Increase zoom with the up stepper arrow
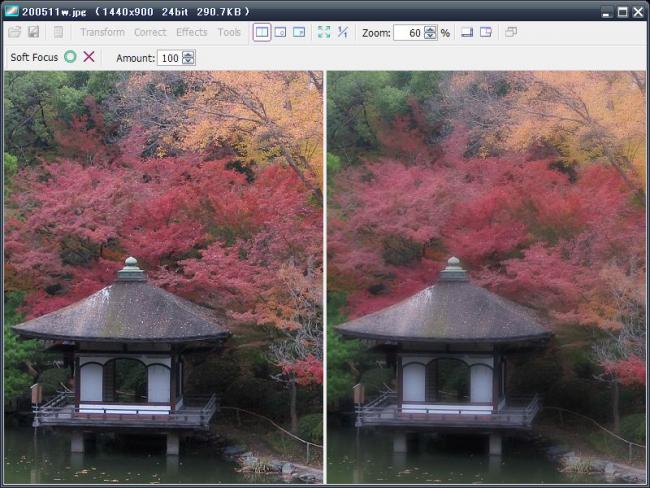Screen dimensions: 650x488 point(430,29)
